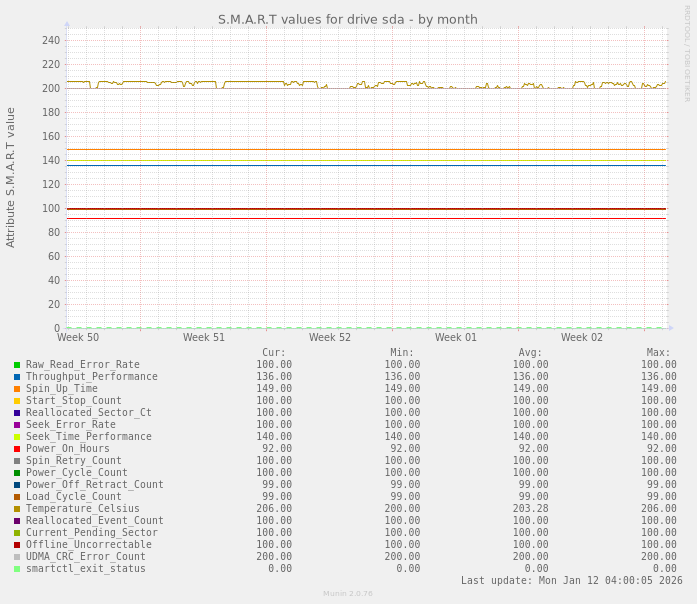This screenshot has height=604, width=697.
Task: Click the Avg: column header
Action: 530,353
